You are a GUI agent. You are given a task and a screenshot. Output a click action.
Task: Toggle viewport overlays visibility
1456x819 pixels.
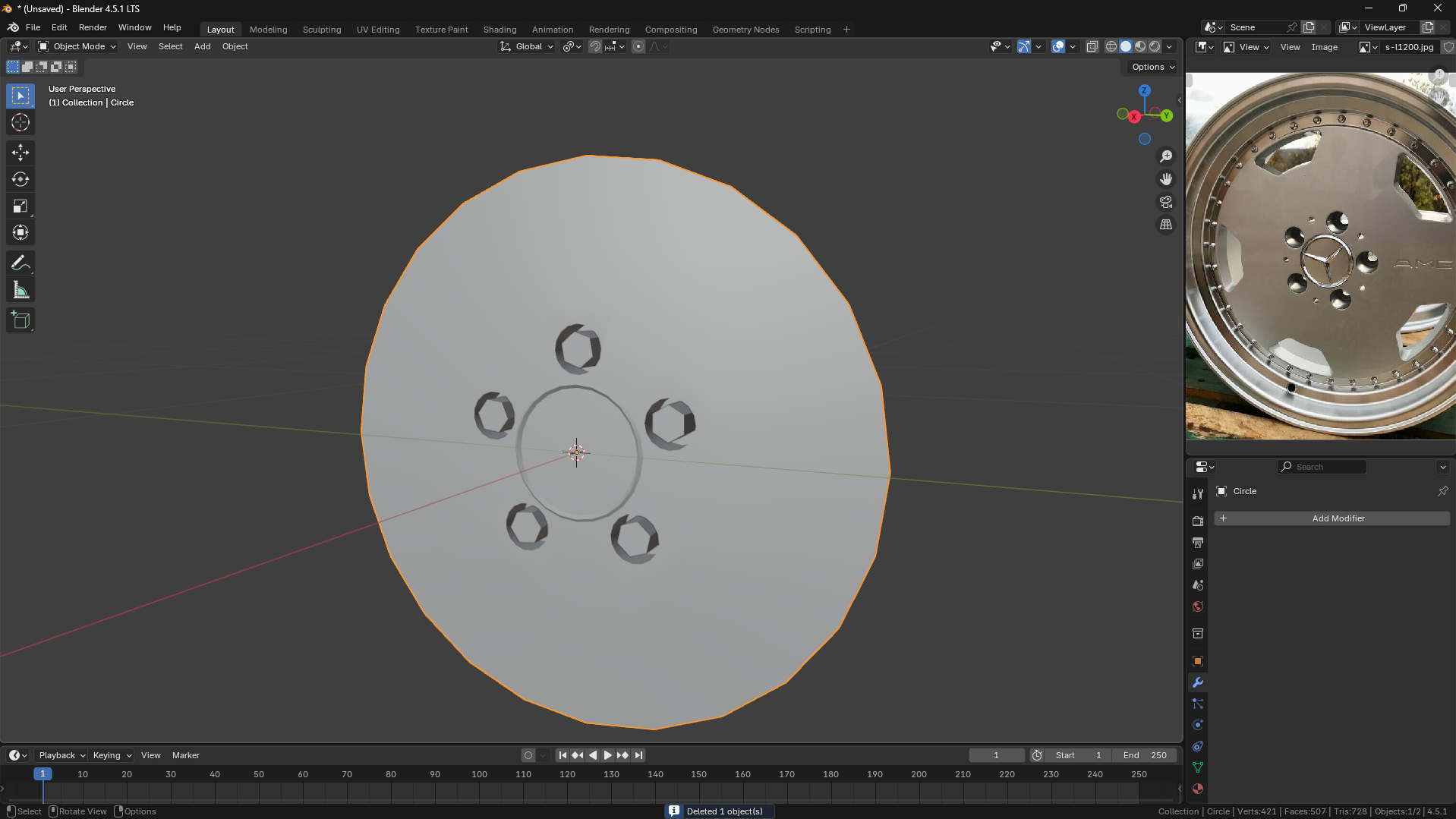tap(1058, 47)
